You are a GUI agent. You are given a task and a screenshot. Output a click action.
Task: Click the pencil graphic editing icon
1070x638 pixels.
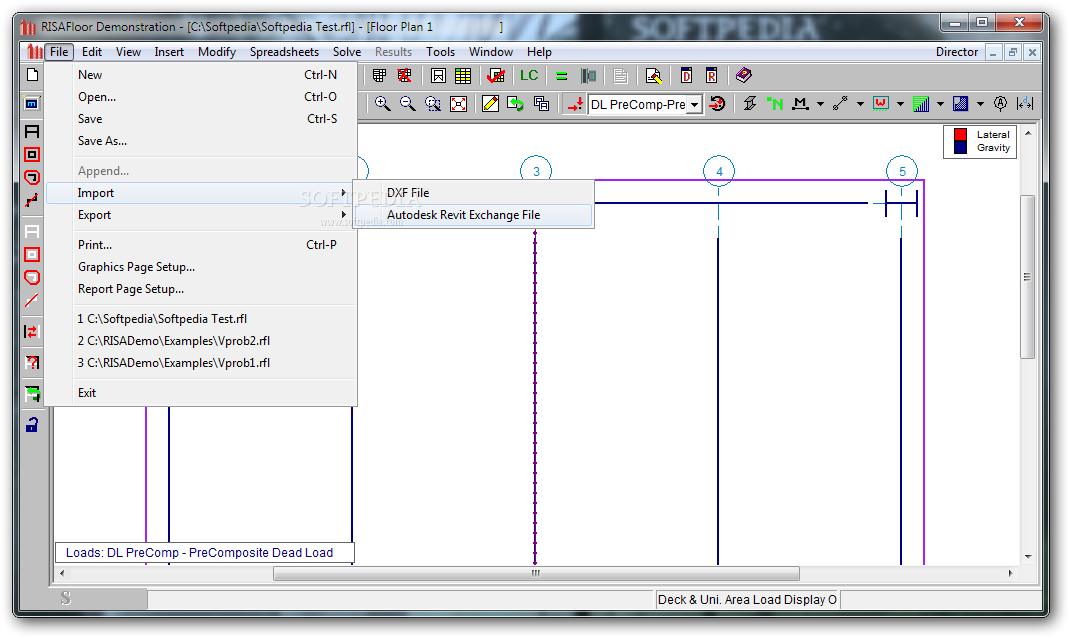490,104
